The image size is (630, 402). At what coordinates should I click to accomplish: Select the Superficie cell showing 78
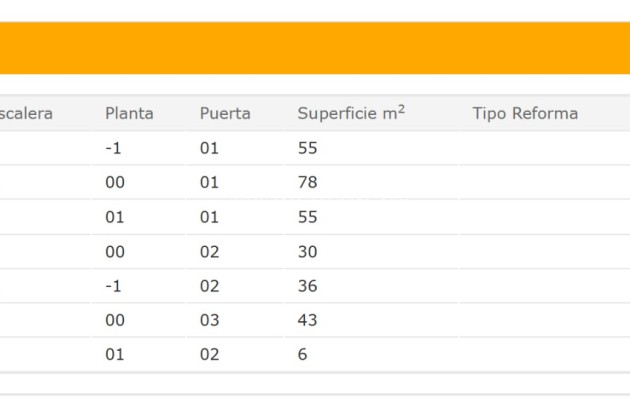coord(308,183)
